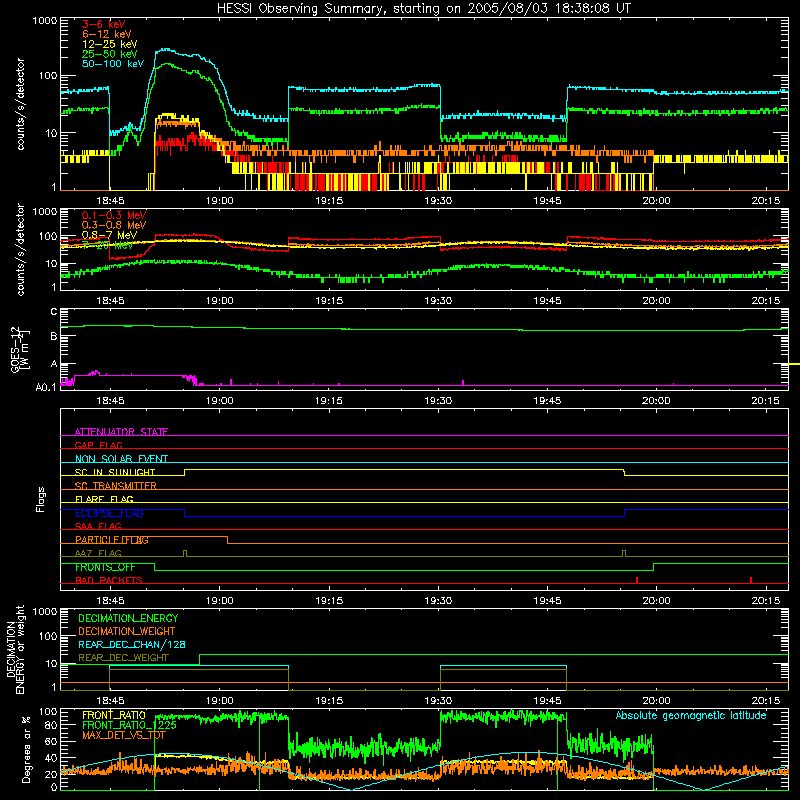
Task: Select the FLARE_FLAG label
Action: (x=104, y=499)
